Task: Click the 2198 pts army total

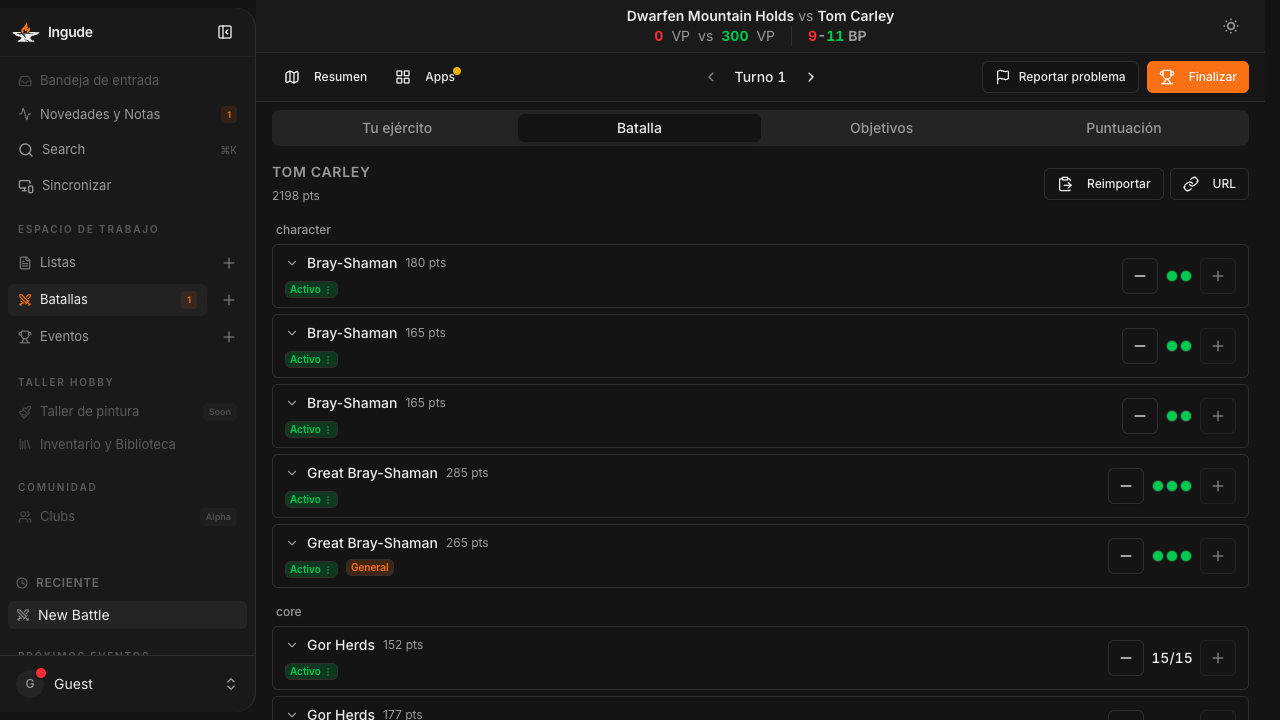Action: [296, 196]
